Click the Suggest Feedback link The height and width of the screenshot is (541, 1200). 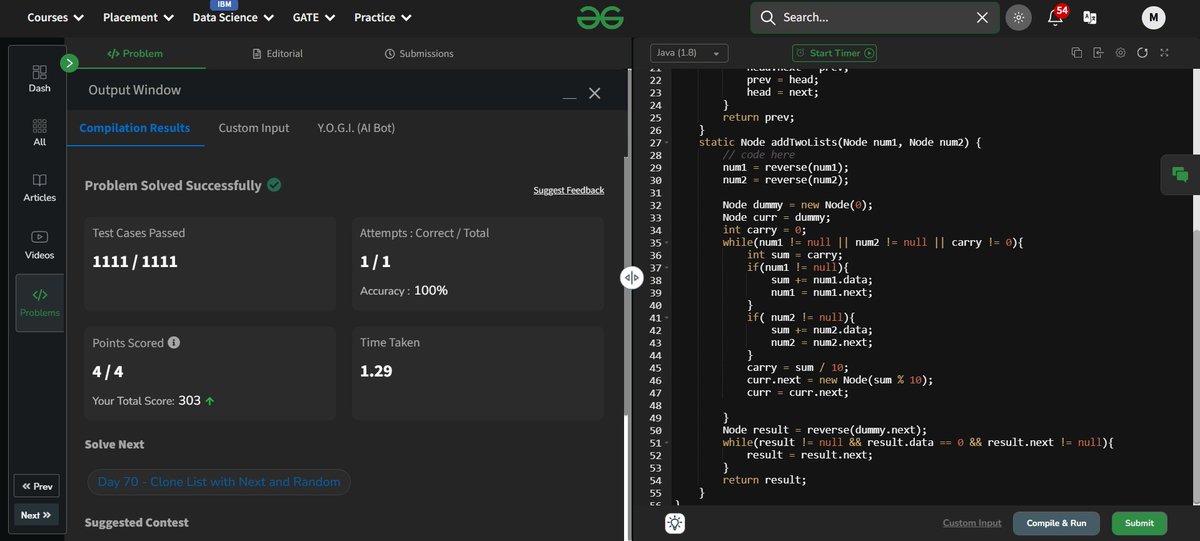[x=569, y=190]
